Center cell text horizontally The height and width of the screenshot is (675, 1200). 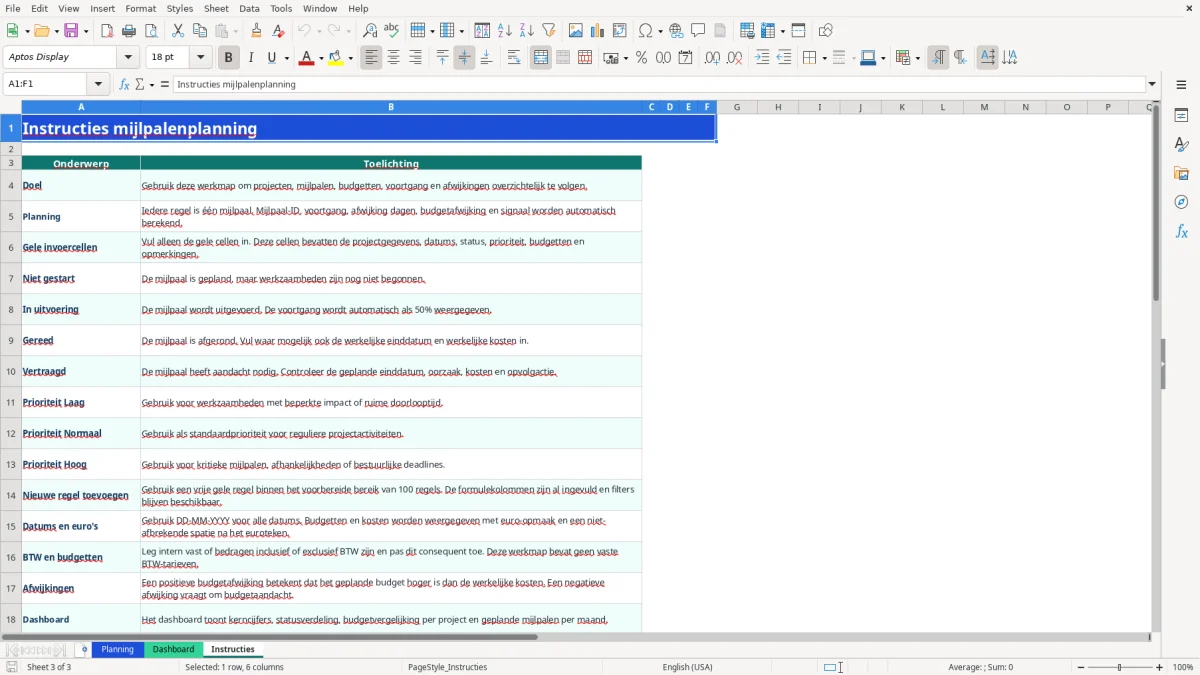pyautogui.click(x=393, y=58)
